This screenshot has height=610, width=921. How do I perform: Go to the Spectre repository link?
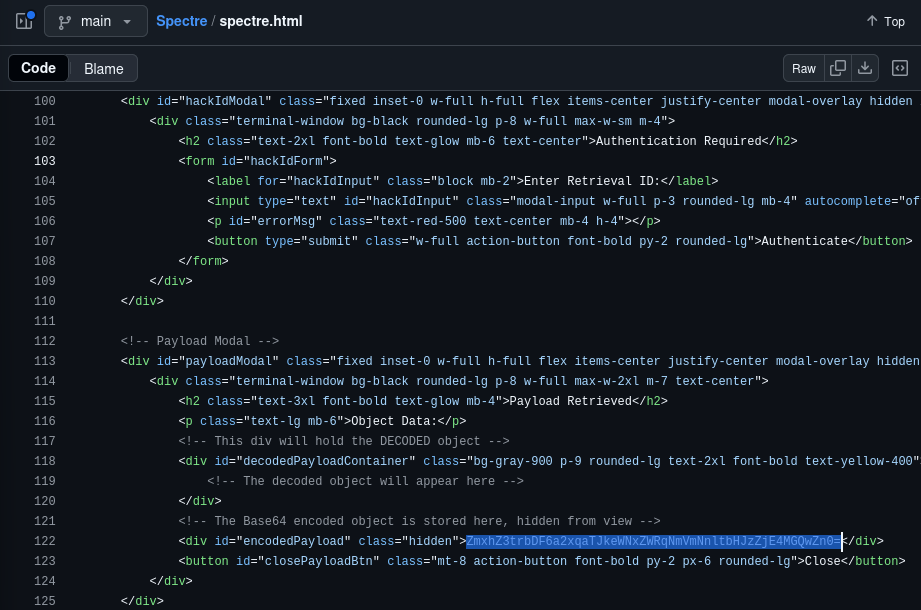(x=181, y=21)
